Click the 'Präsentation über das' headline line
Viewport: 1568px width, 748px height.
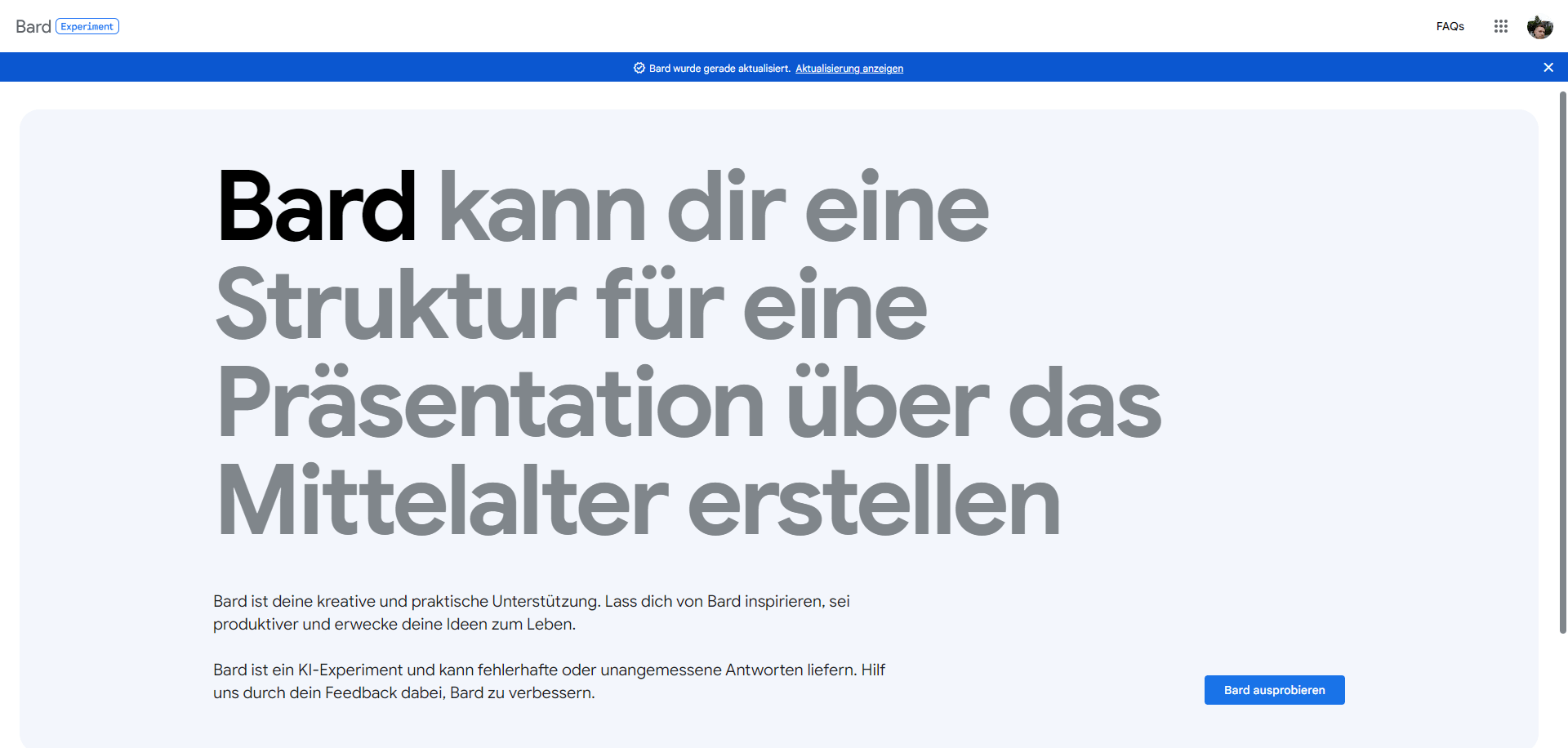[x=688, y=403]
